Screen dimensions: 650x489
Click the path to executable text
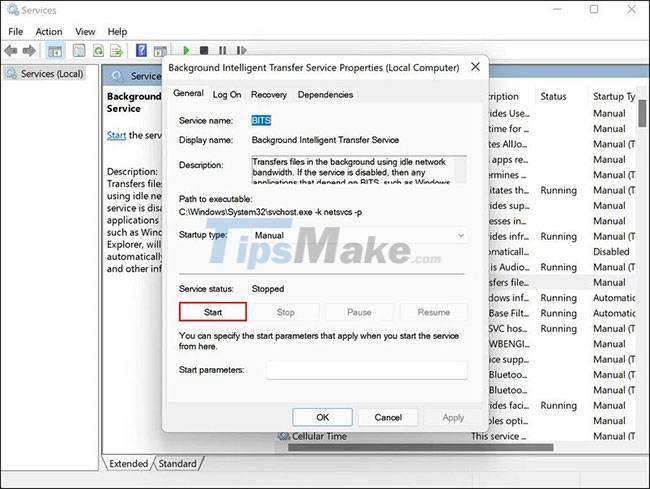270,212
